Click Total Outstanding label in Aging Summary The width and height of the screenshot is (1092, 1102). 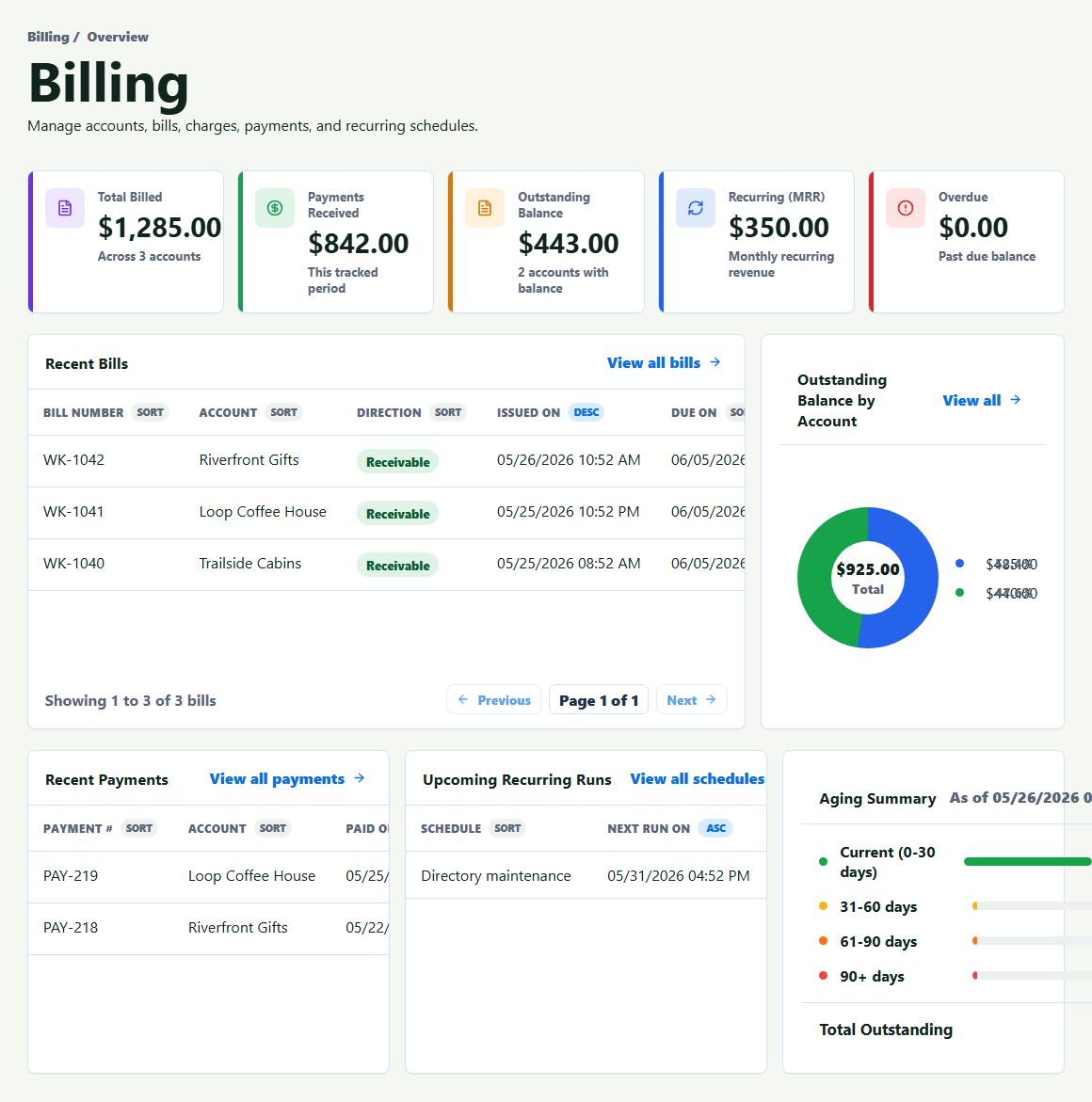pos(886,1030)
